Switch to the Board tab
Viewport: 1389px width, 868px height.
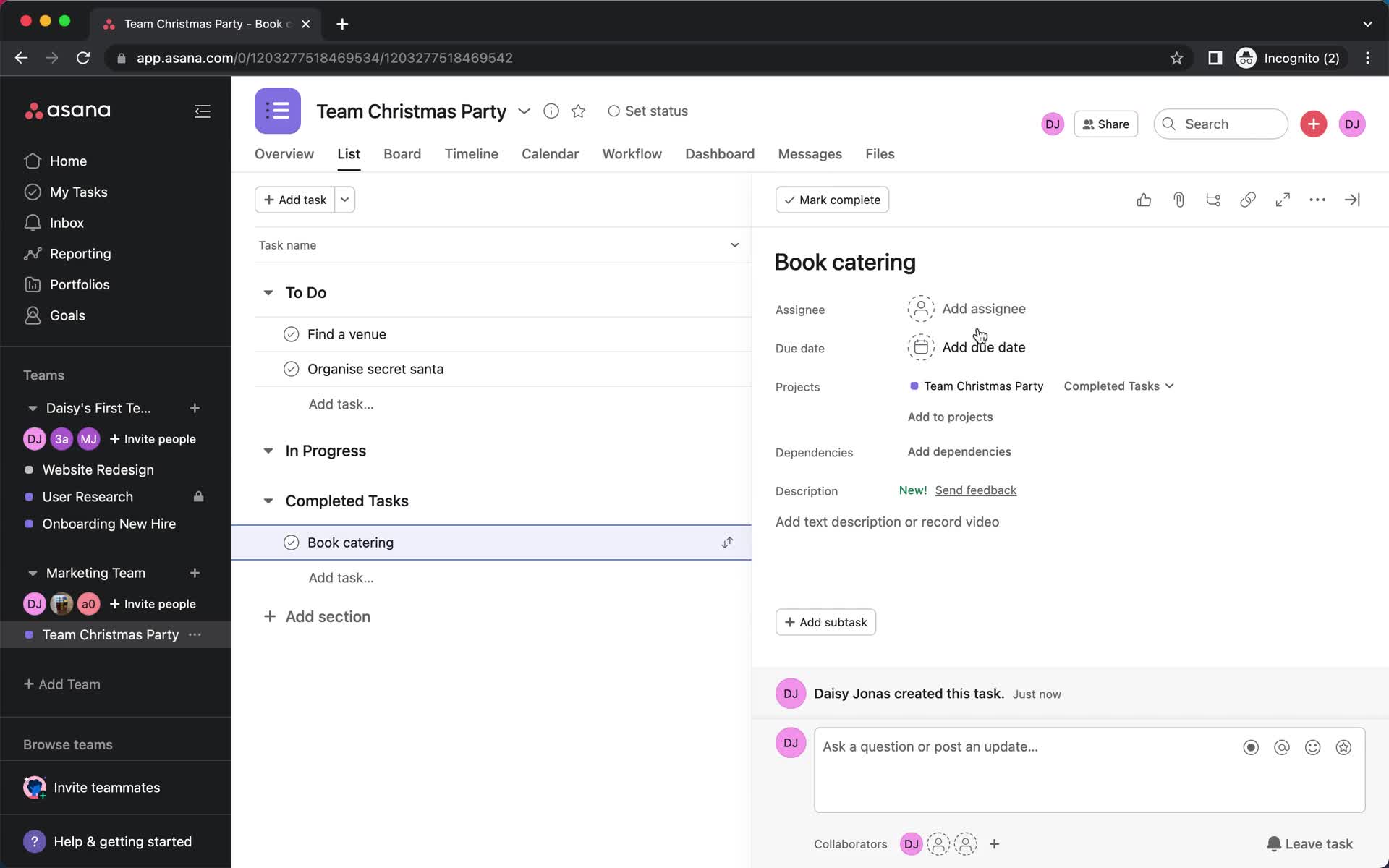tap(401, 154)
